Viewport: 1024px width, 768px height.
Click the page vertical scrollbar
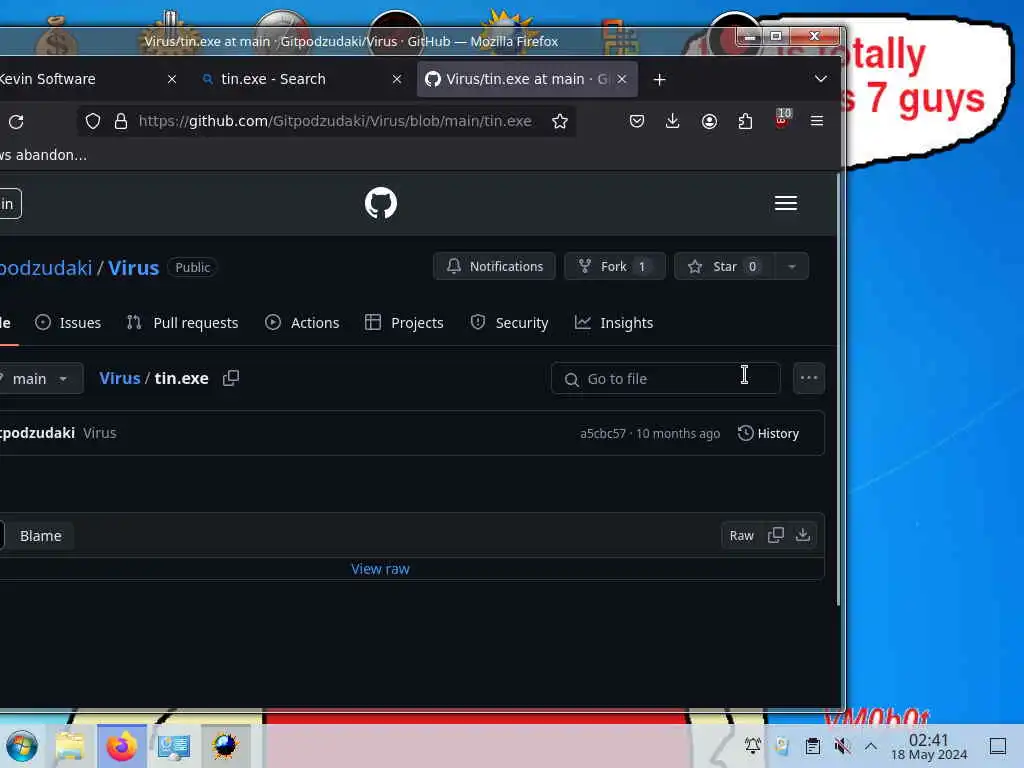839,391
